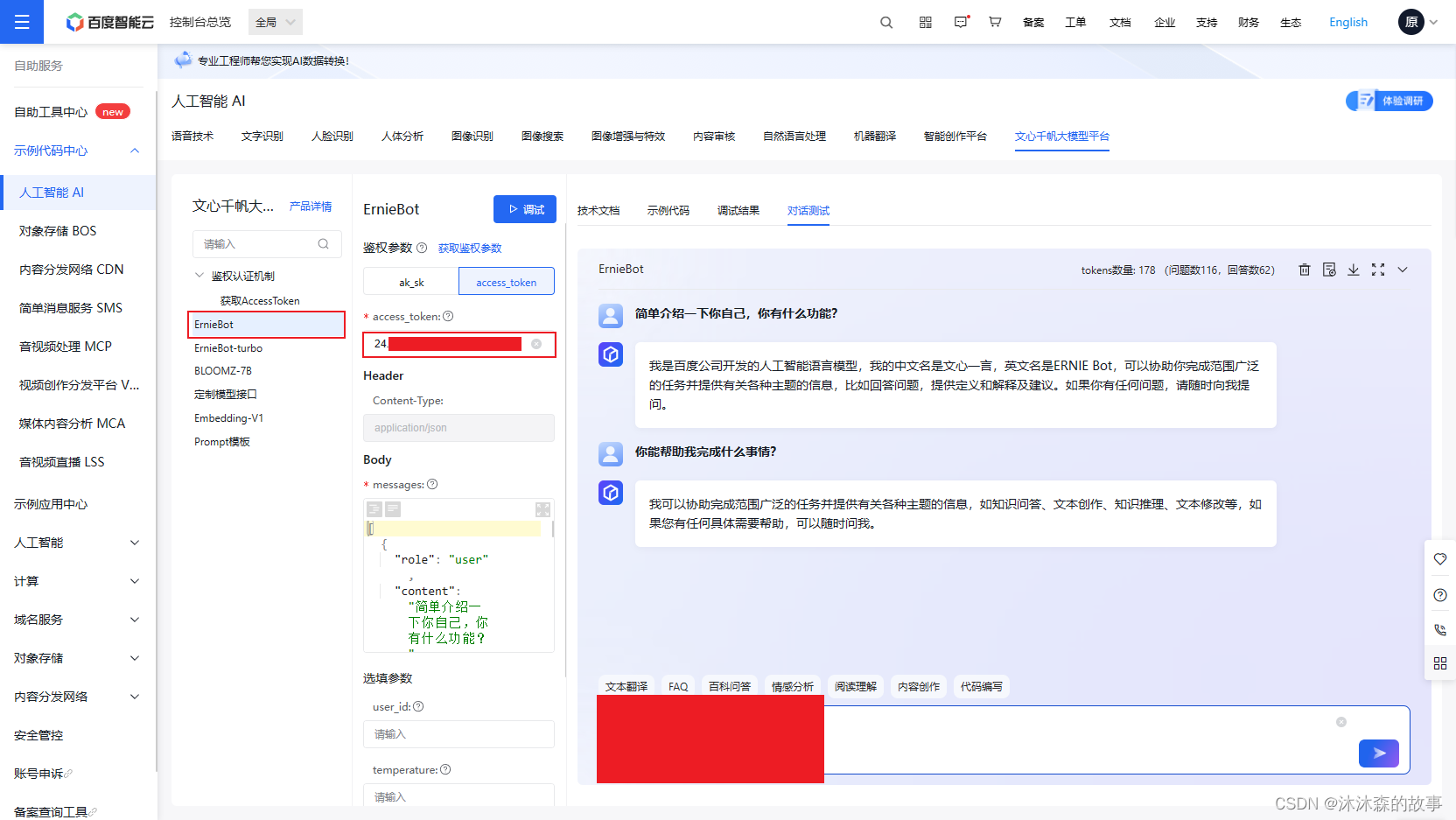Click the first format icon in messages editor

[374, 509]
